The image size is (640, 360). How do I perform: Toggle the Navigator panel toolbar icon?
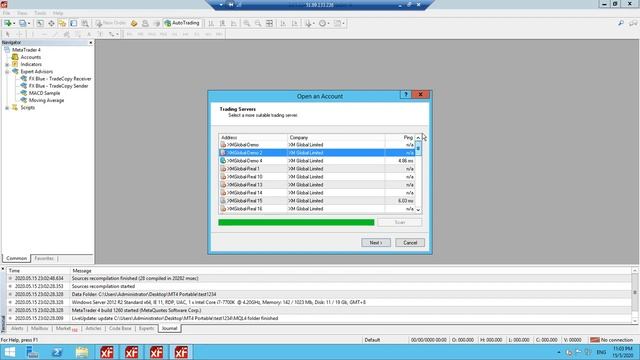(x=62, y=23)
